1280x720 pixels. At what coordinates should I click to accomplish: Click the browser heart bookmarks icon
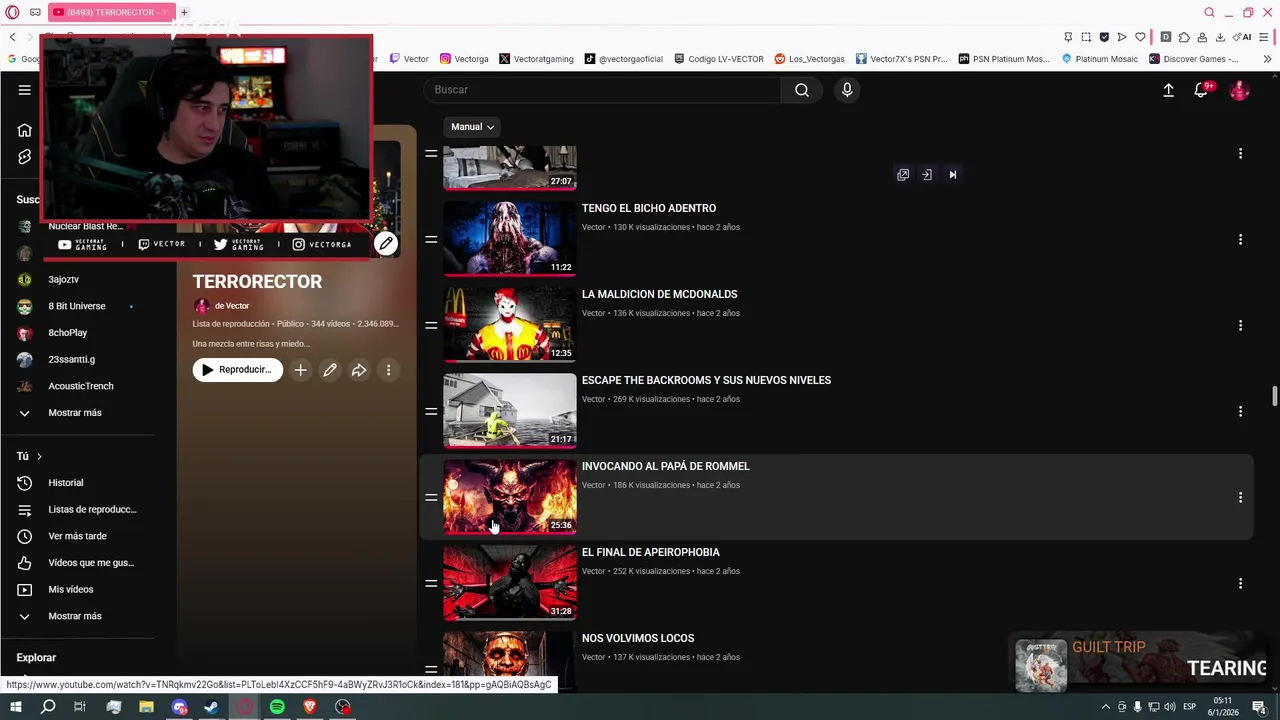[1140, 37]
